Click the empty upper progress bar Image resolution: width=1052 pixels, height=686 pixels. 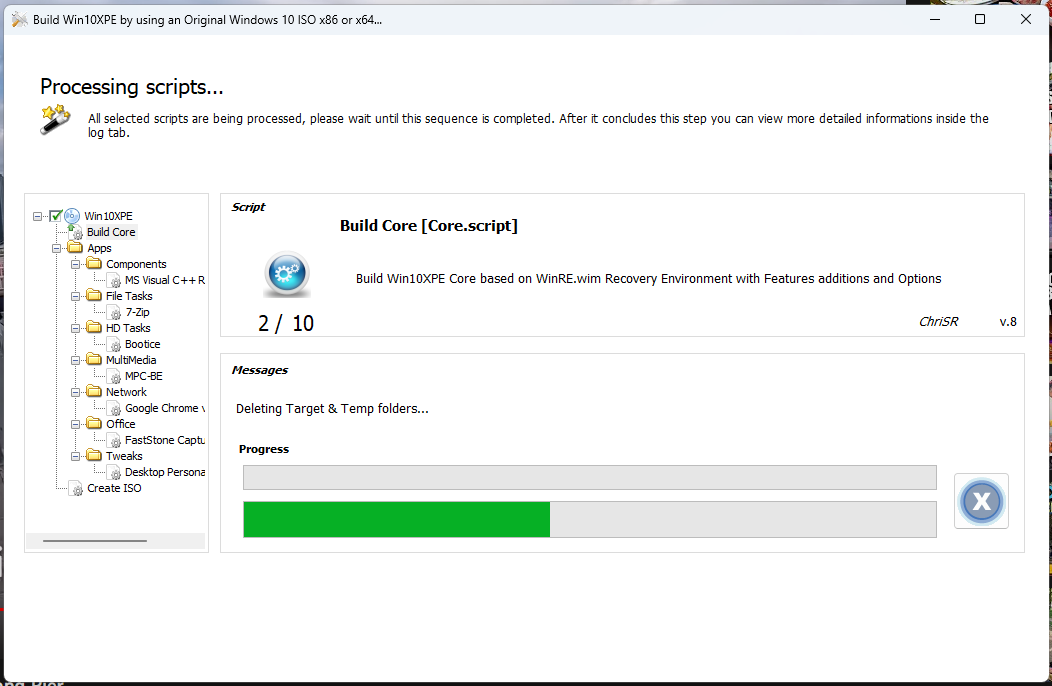pos(590,478)
